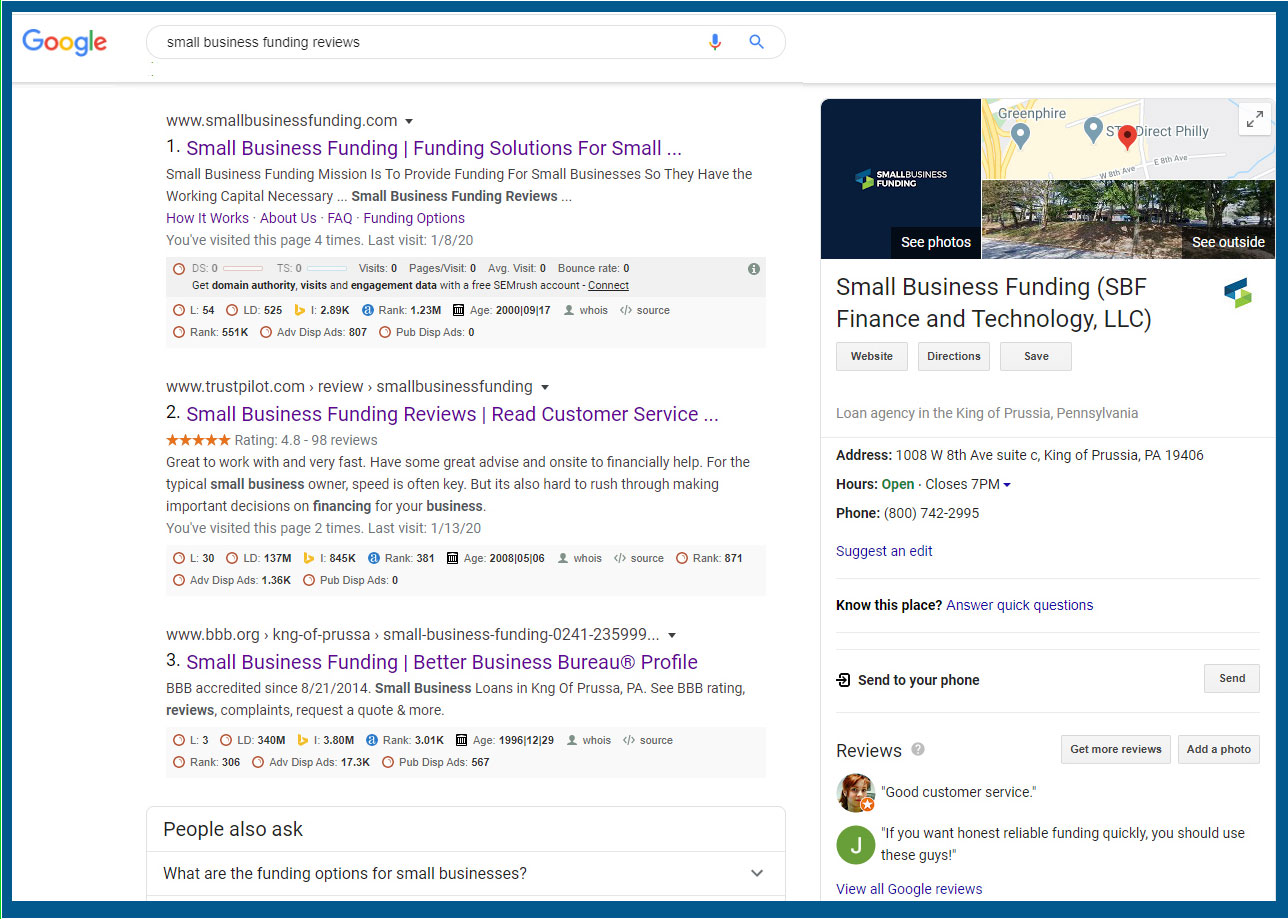This screenshot has height=919, width=1288.
Task: Open dropdown arrow next to smallbusinessfunding.com URL
Action: pos(409,121)
